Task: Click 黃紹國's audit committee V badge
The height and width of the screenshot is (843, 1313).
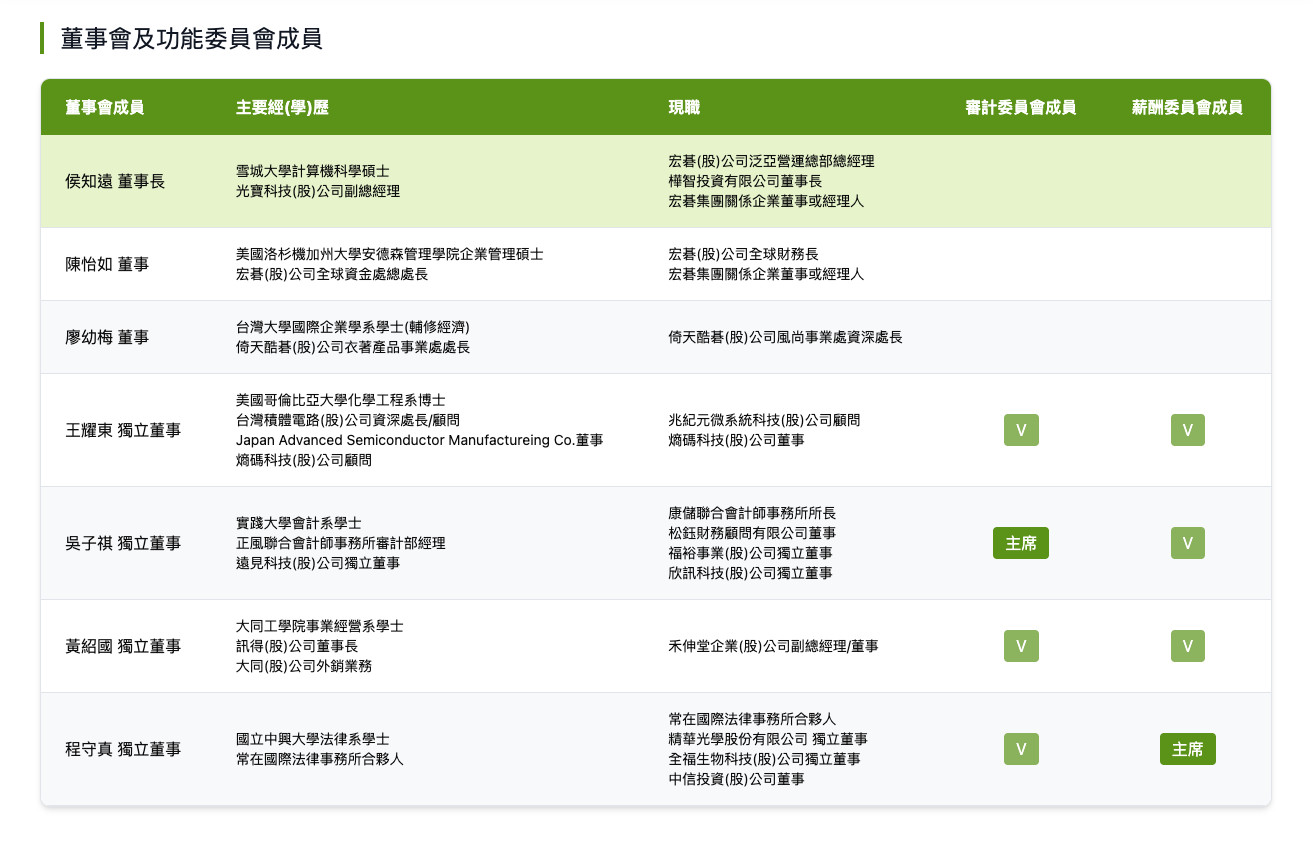Action: coord(1021,646)
